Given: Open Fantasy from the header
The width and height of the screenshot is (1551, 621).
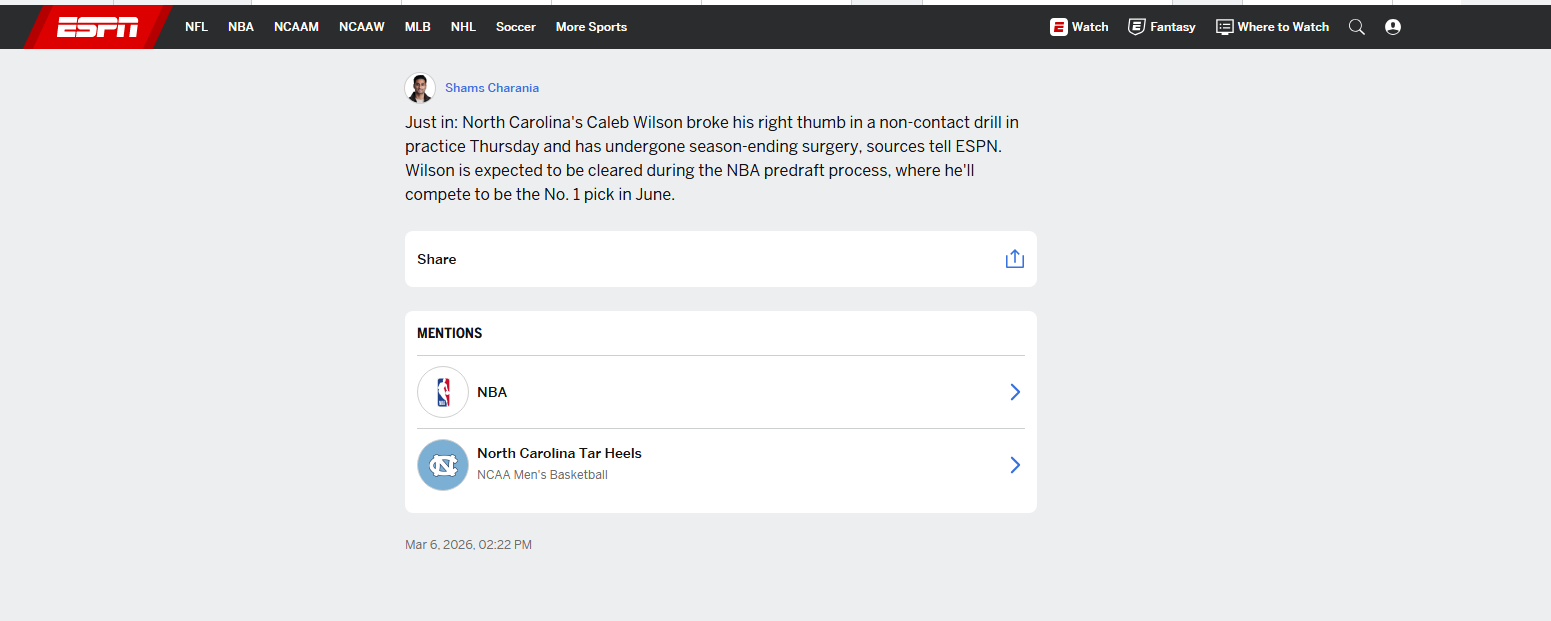Looking at the screenshot, I should [x=1161, y=27].
